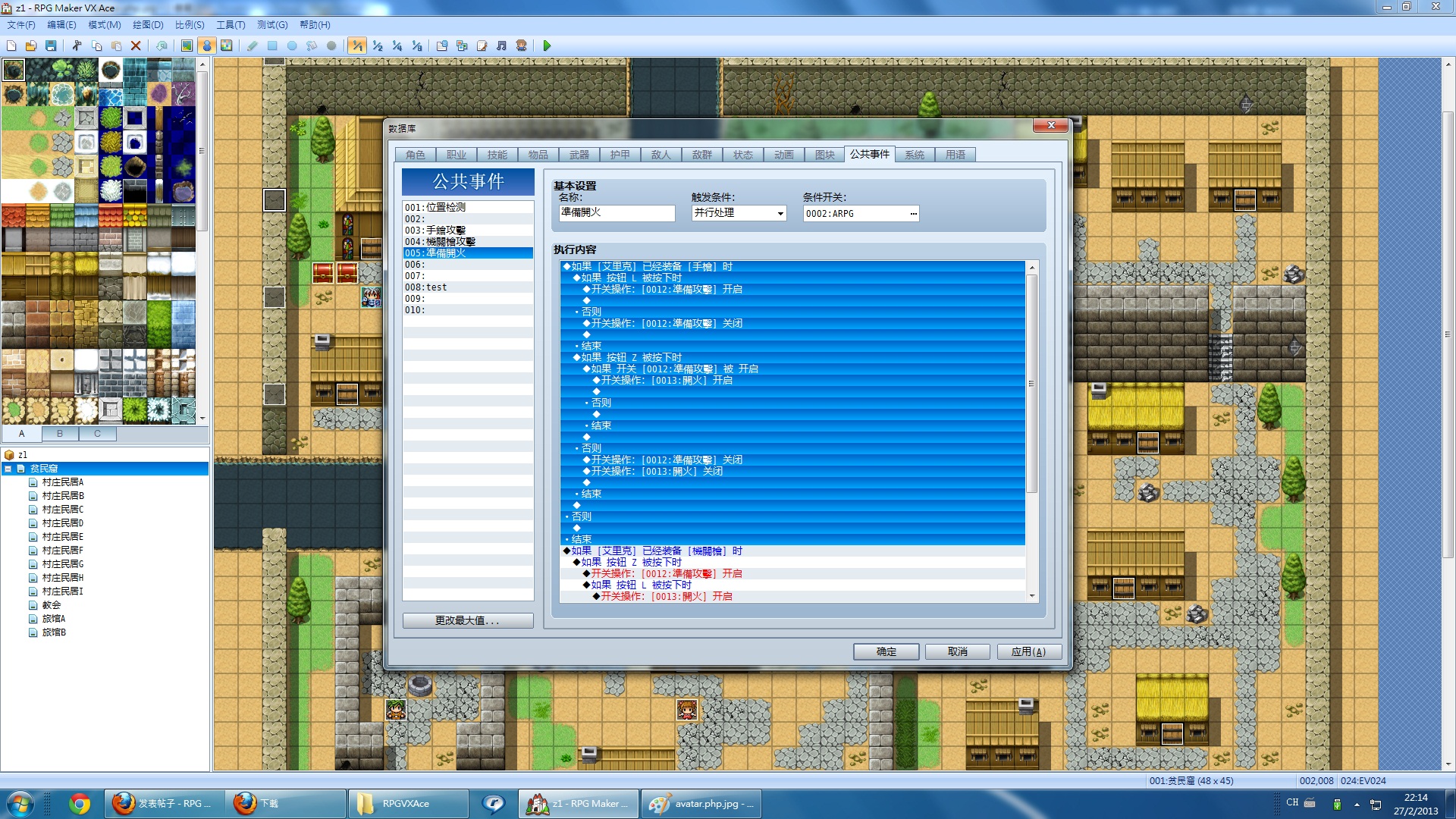The image size is (1456, 819).
Task: Select map 教会 in the tree
Action: 52,605
